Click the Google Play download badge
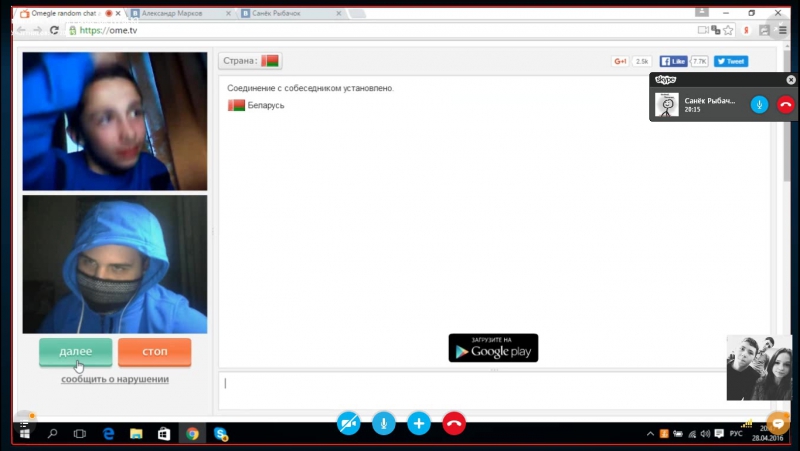The height and width of the screenshot is (451, 800). tap(493, 348)
